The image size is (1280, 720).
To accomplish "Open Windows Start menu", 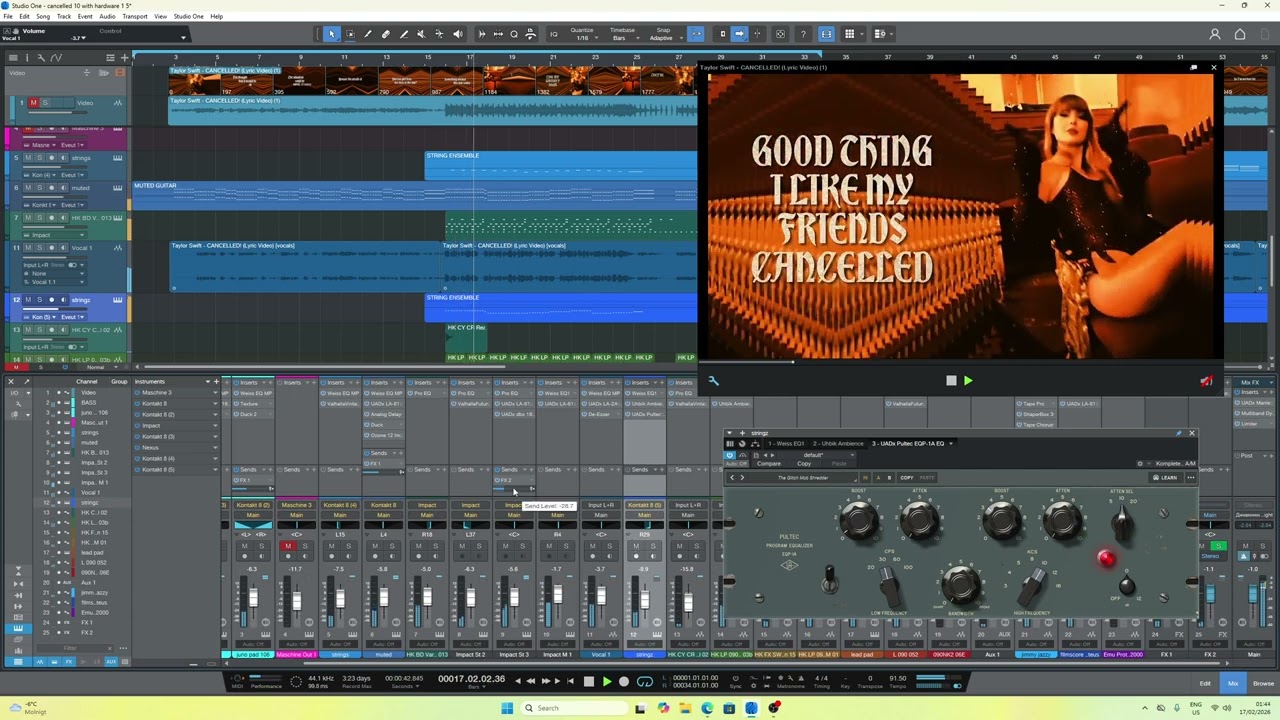I will 507,708.
